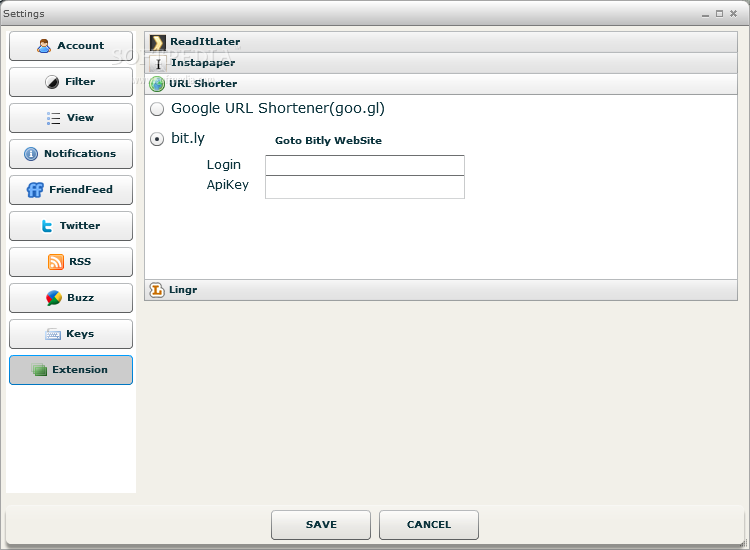Click the green Extension icon
This screenshot has width=750, height=550.
39,370
